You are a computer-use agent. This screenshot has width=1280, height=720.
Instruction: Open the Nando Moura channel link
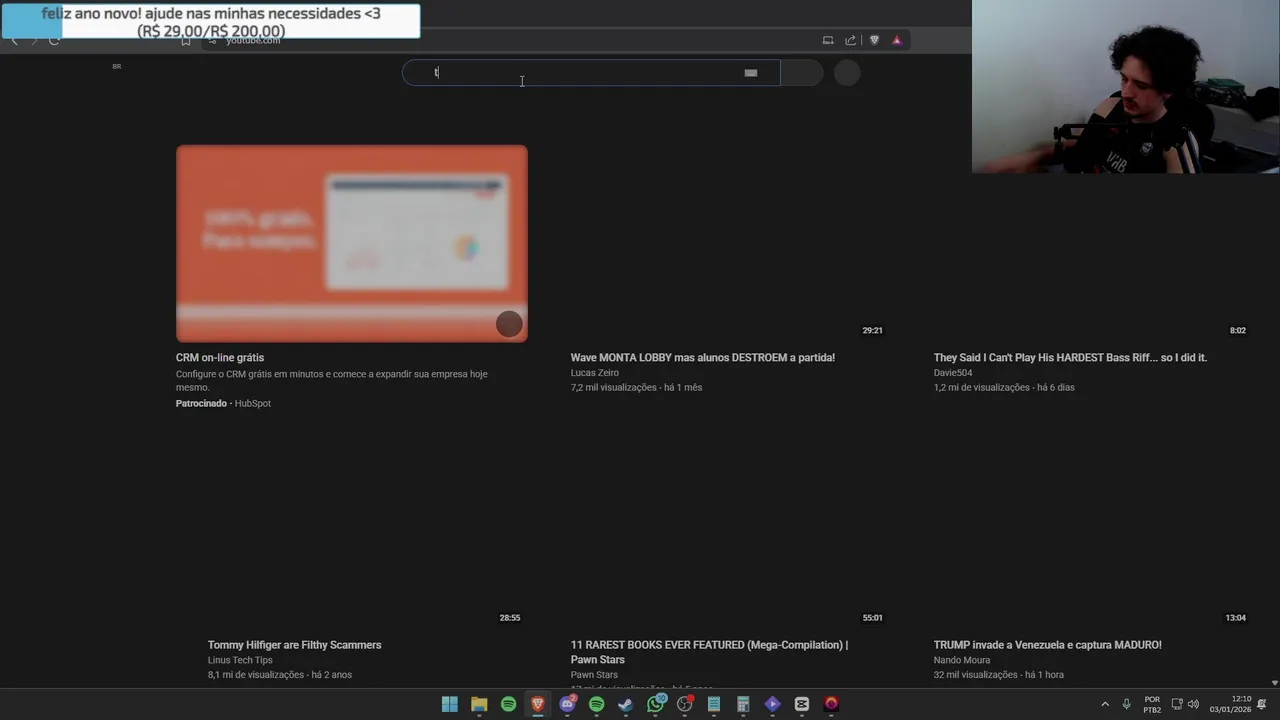click(962, 660)
